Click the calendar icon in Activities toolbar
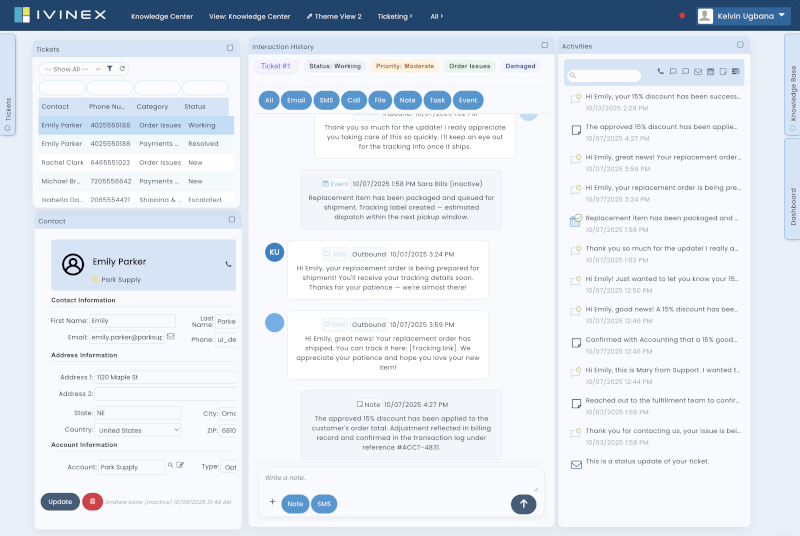Viewport: 800px width, 536px height. pyautogui.click(x=710, y=72)
